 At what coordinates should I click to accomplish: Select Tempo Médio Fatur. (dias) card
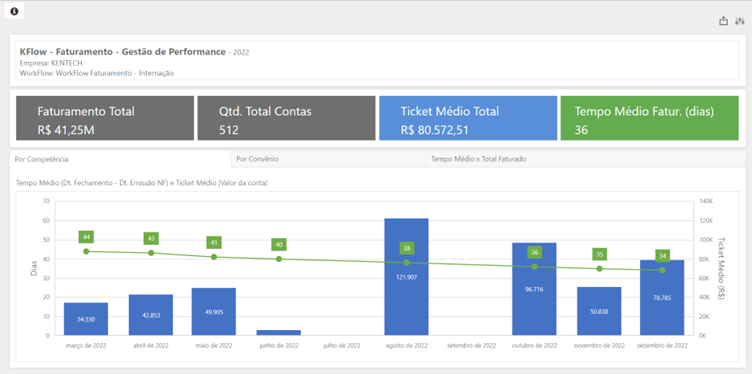[649, 118]
